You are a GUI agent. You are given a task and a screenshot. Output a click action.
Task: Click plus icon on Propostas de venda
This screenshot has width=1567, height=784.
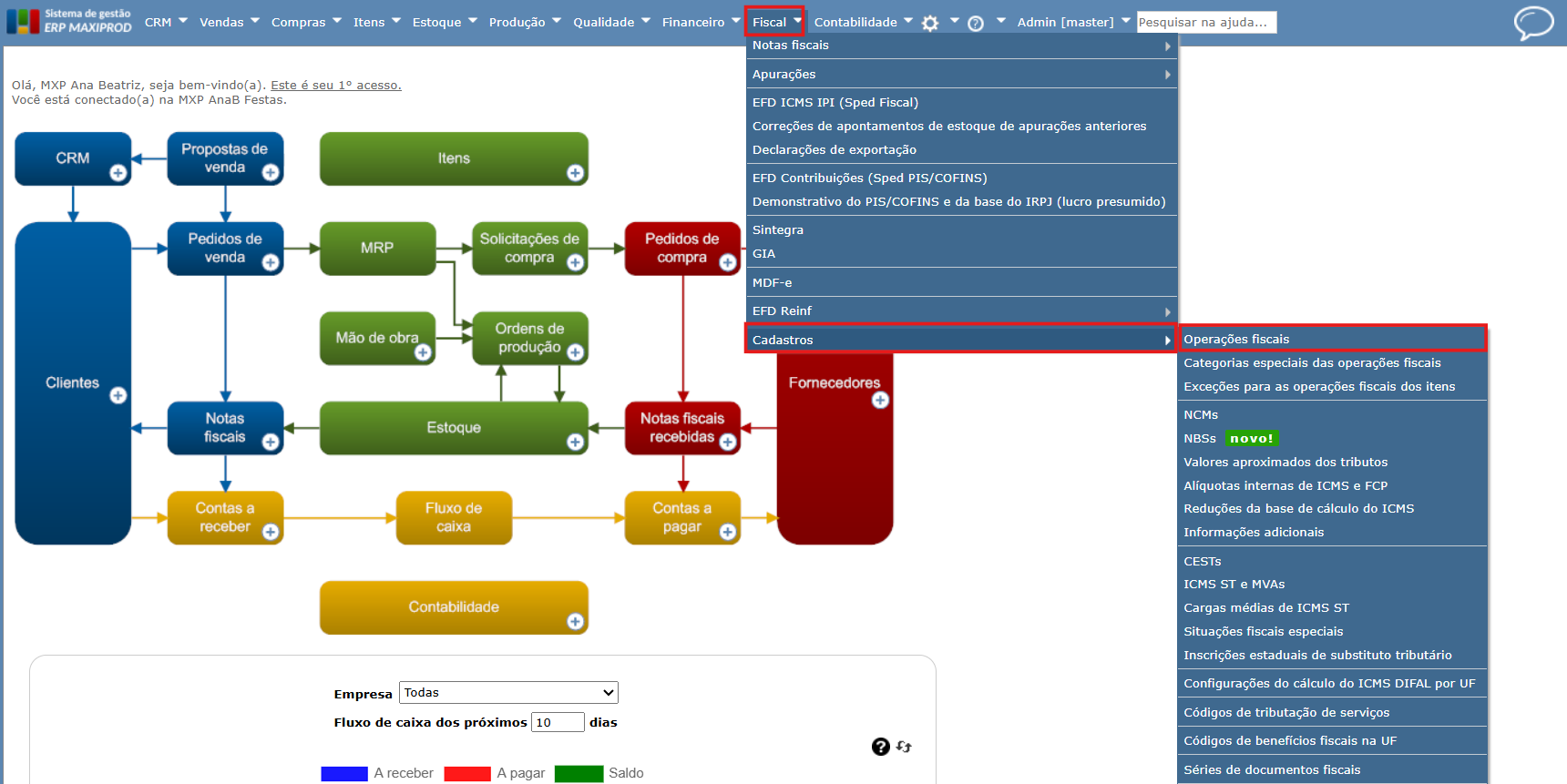271,173
